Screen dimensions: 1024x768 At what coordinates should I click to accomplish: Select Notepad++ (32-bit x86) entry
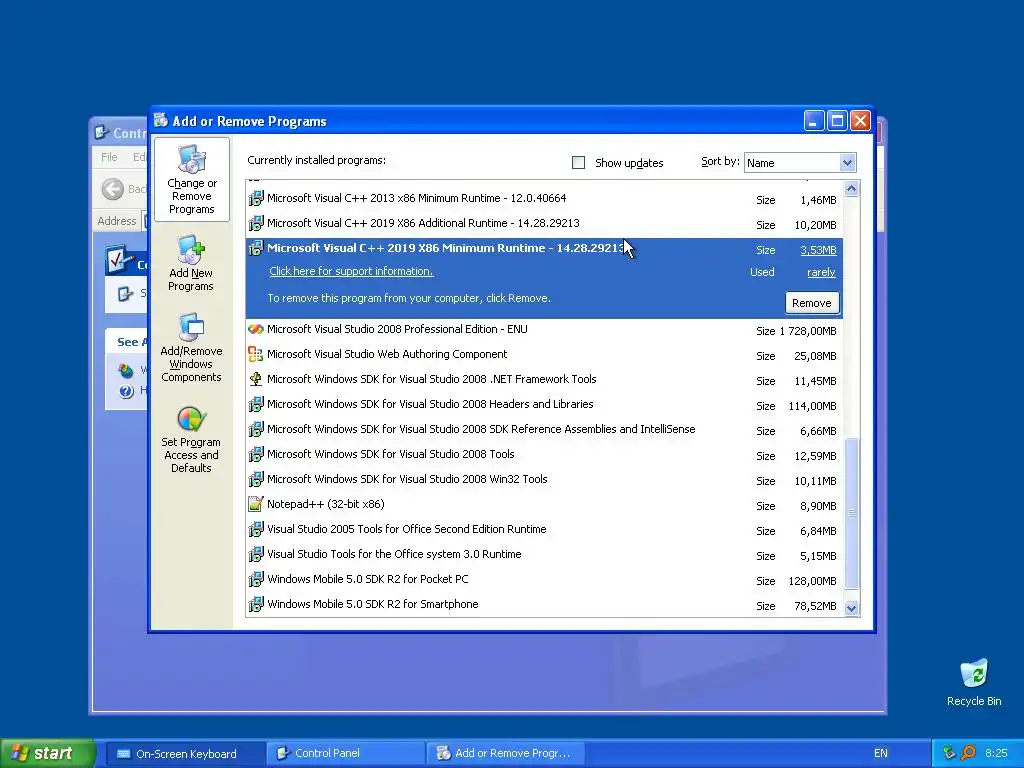[x=544, y=504]
